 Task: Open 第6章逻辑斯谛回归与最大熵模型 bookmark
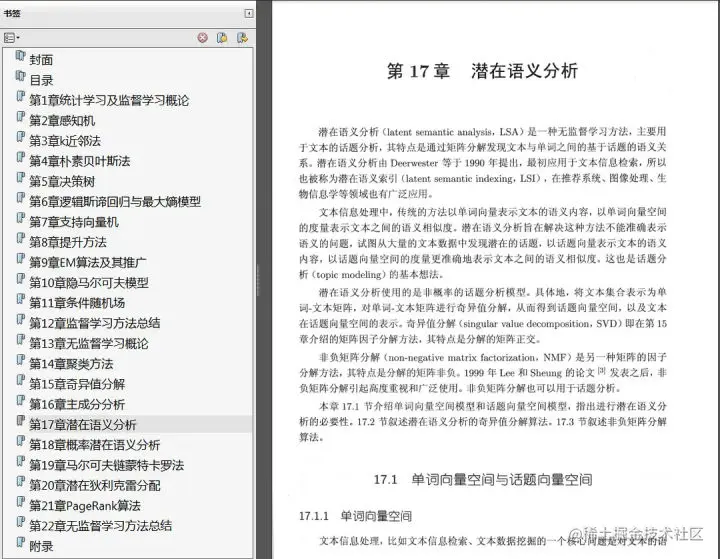pos(115,201)
